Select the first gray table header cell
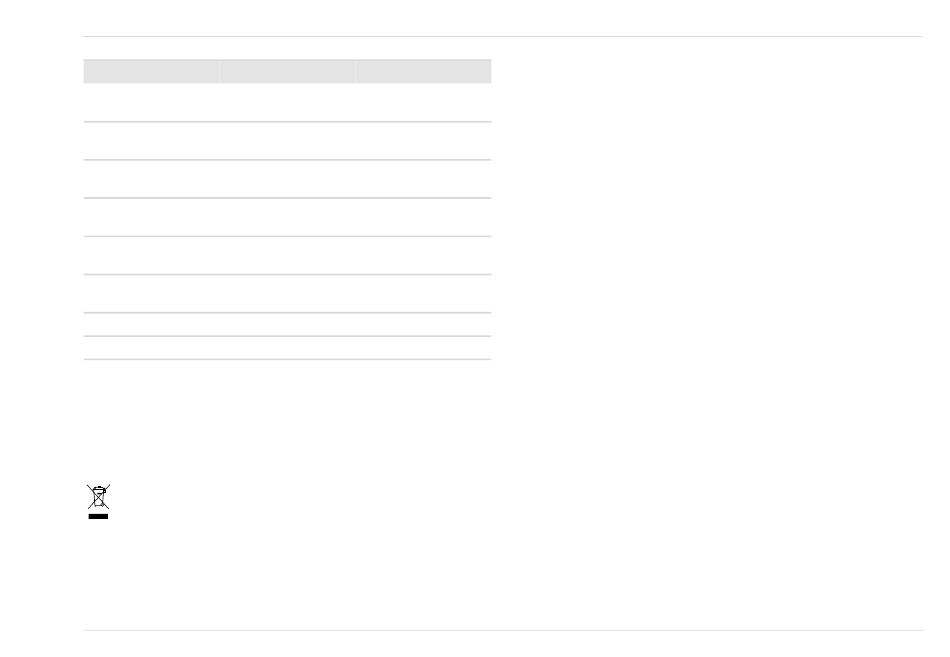This screenshot has height=657, width=950. [x=151, y=72]
